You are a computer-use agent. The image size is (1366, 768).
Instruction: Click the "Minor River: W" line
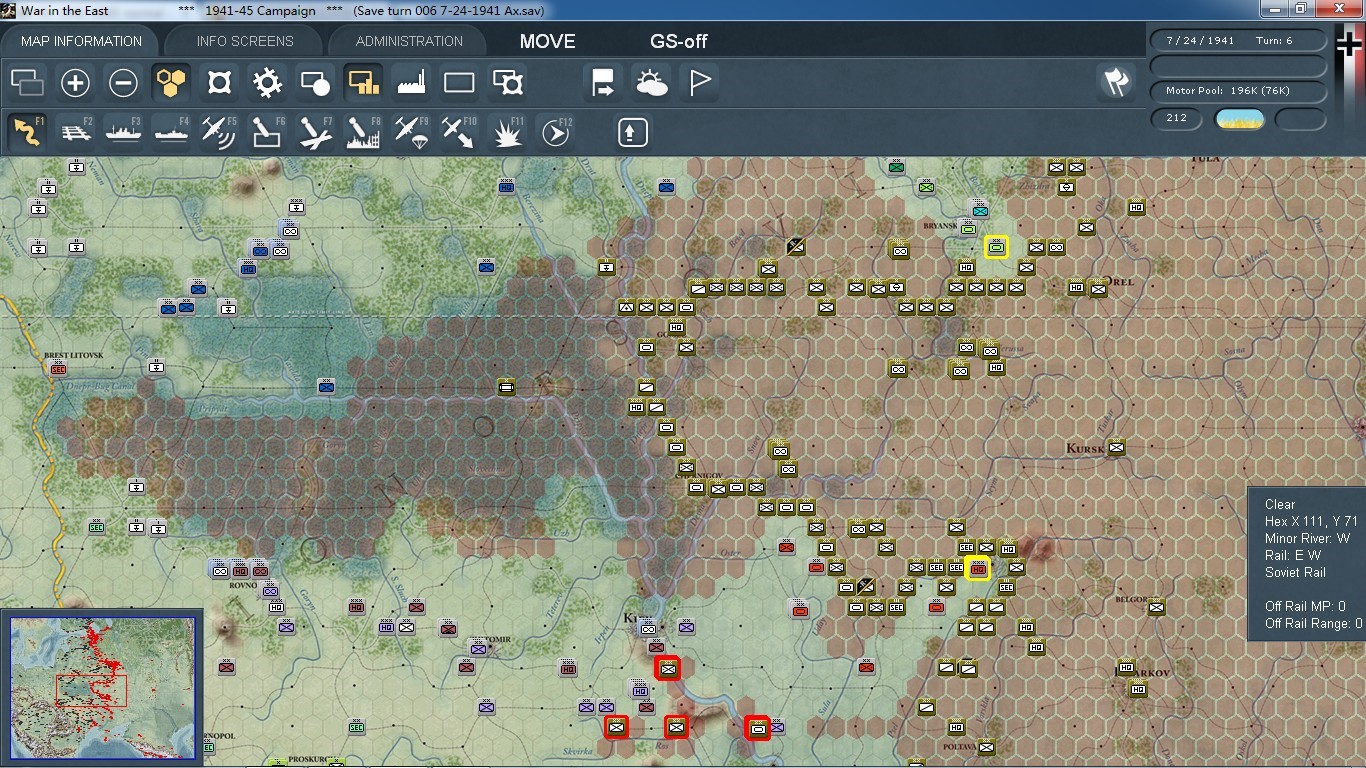[1307, 538]
